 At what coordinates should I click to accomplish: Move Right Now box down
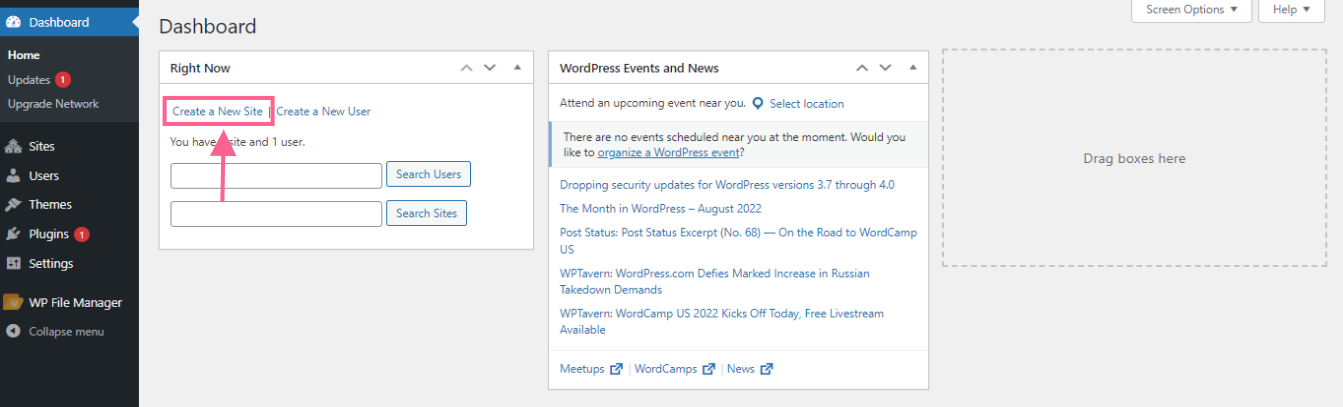click(x=490, y=68)
